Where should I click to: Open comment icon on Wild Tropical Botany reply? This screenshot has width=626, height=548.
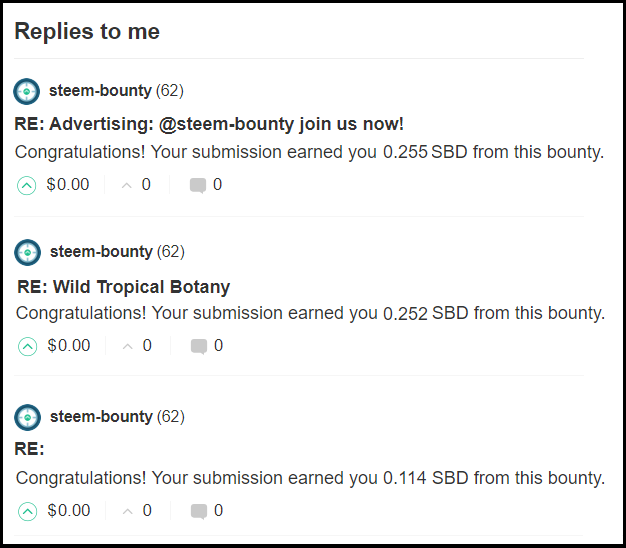click(199, 346)
